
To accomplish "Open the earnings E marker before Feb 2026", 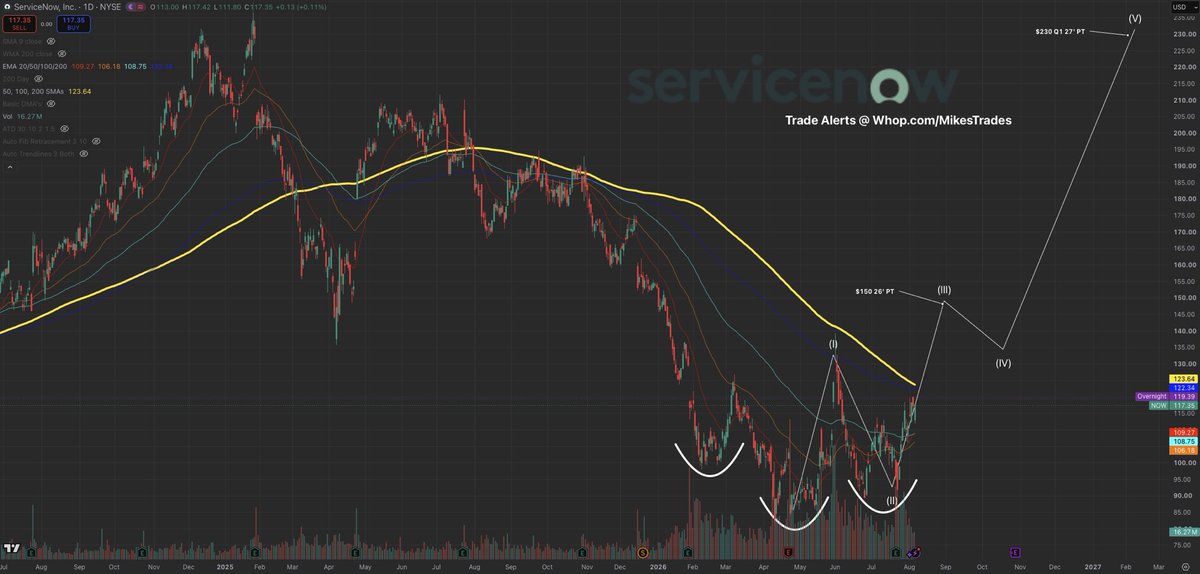I will click(x=688, y=552).
